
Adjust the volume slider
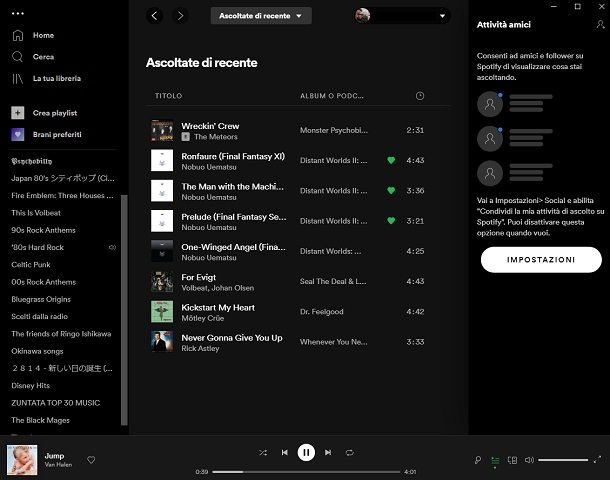tap(563, 460)
